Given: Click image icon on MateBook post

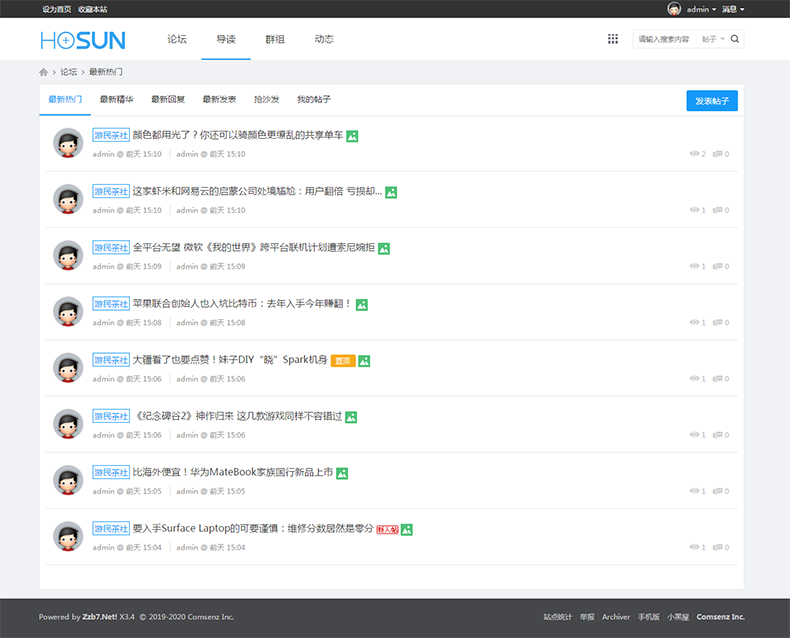Looking at the screenshot, I should pos(342,473).
